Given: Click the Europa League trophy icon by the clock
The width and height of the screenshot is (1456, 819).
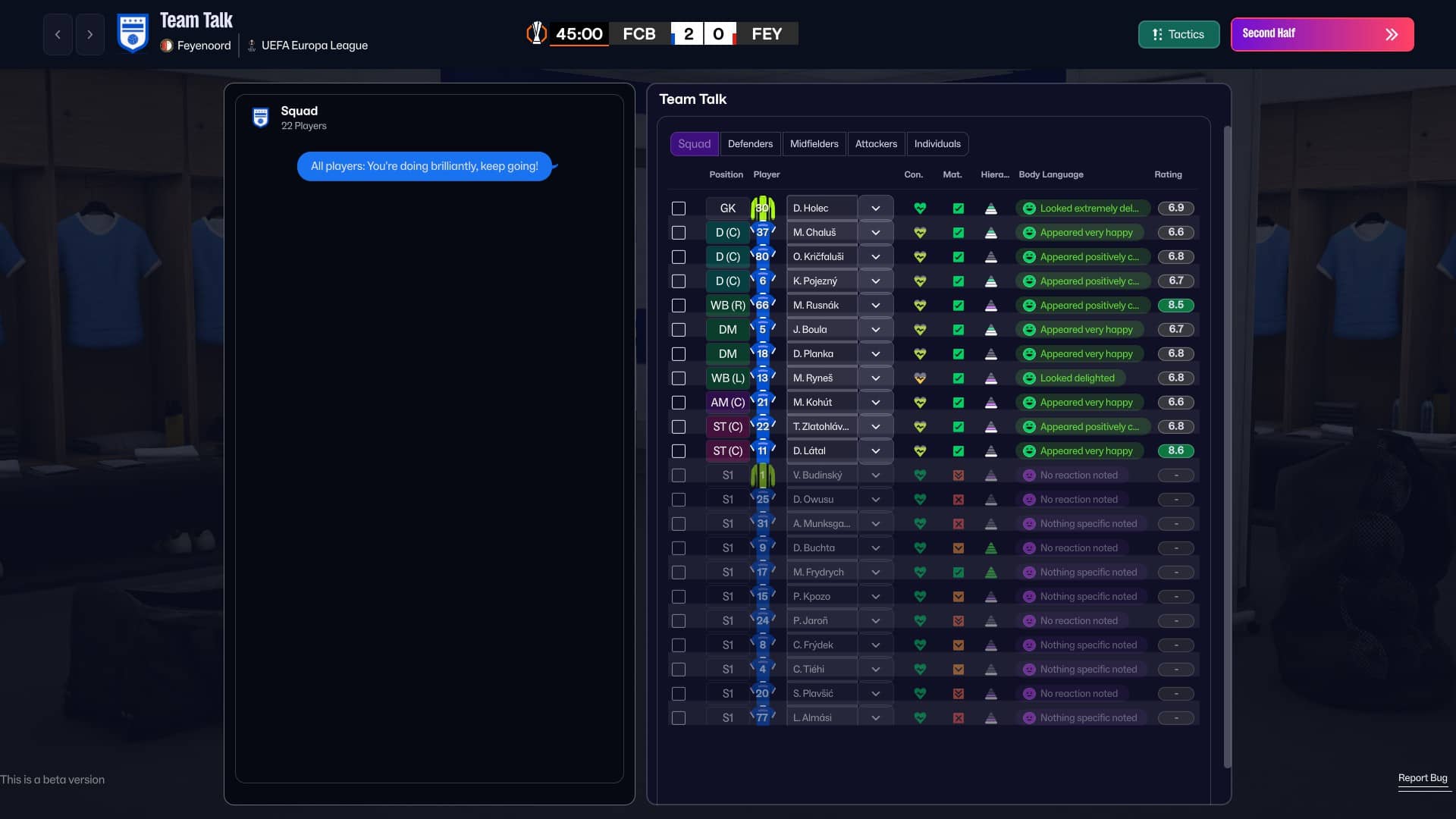Looking at the screenshot, I should coord(537,33).
